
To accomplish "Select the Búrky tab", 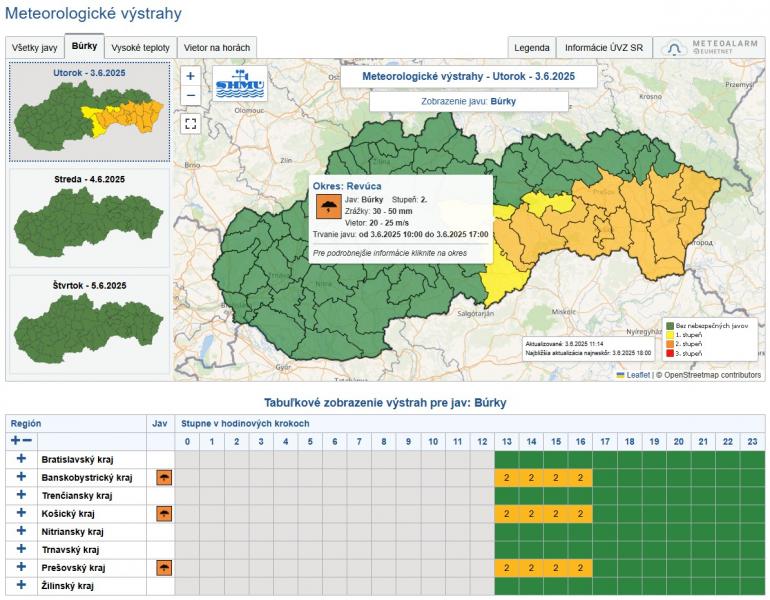I will coord(84,46).
